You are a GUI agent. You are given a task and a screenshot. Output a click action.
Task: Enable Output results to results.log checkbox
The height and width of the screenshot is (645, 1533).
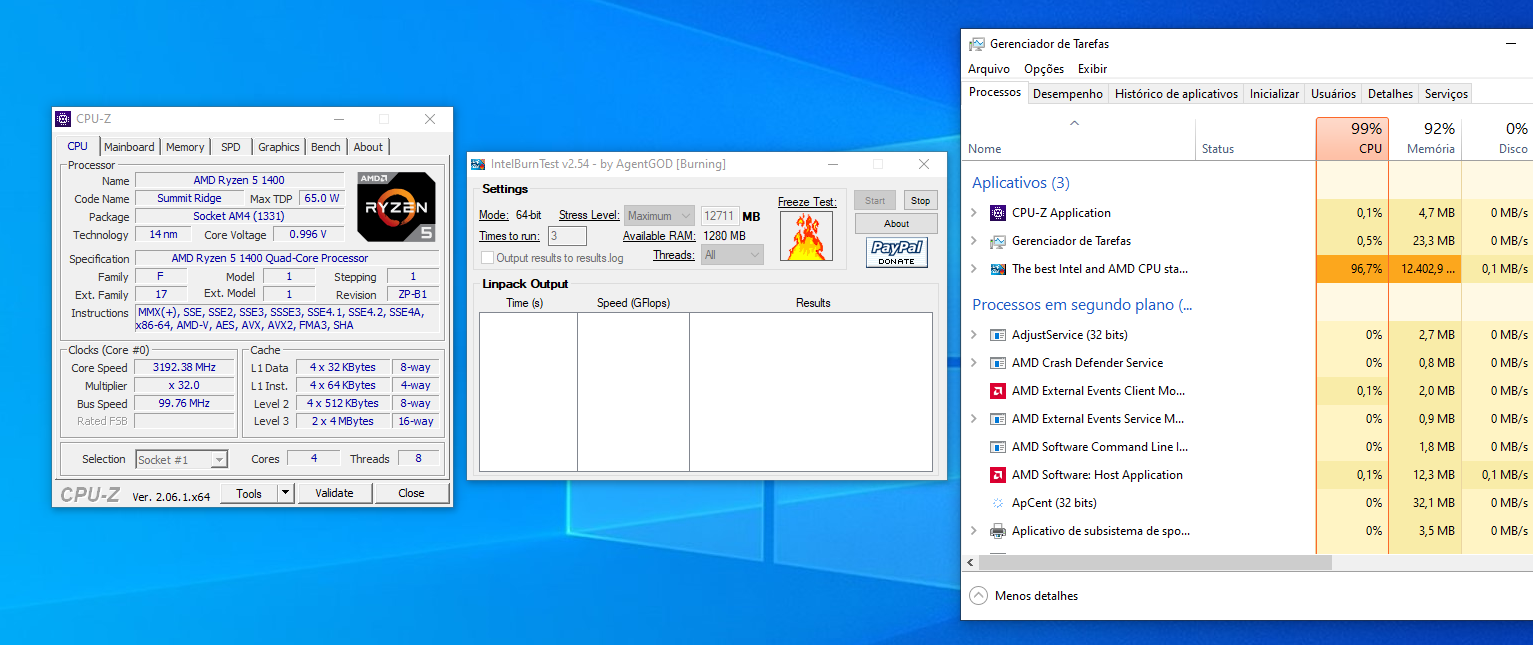(x=488, y=258)
